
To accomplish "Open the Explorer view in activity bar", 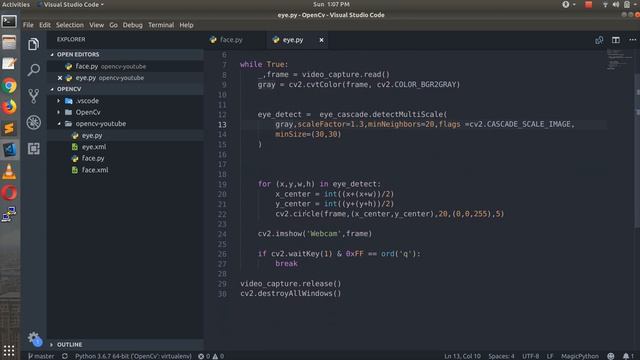I will (33, 44).
